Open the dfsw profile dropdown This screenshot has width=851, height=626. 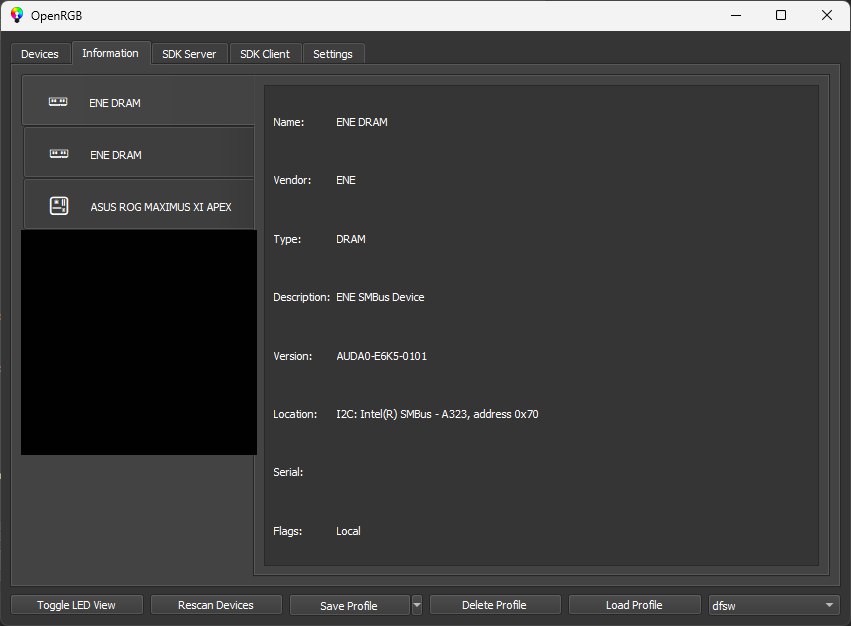[774, 605]
